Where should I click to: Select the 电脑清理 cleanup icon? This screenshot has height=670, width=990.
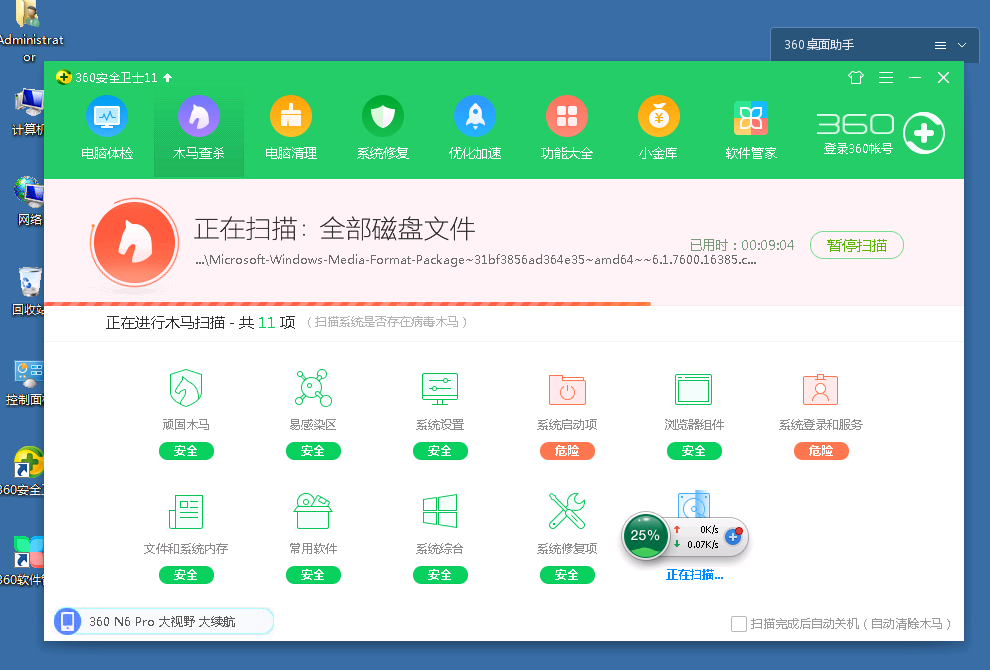point(290,118)
